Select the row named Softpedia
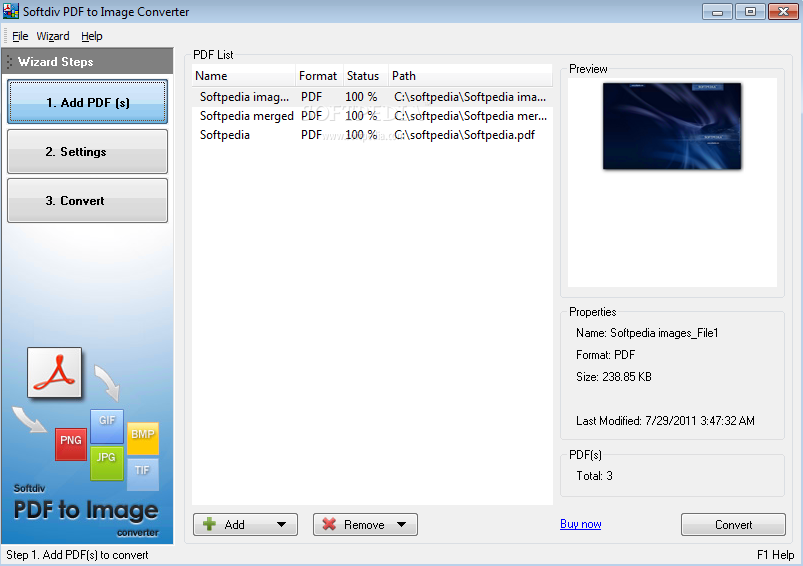The height and width of the screenshot is (566, 803). pyautogui.click(x=372, y=135)
